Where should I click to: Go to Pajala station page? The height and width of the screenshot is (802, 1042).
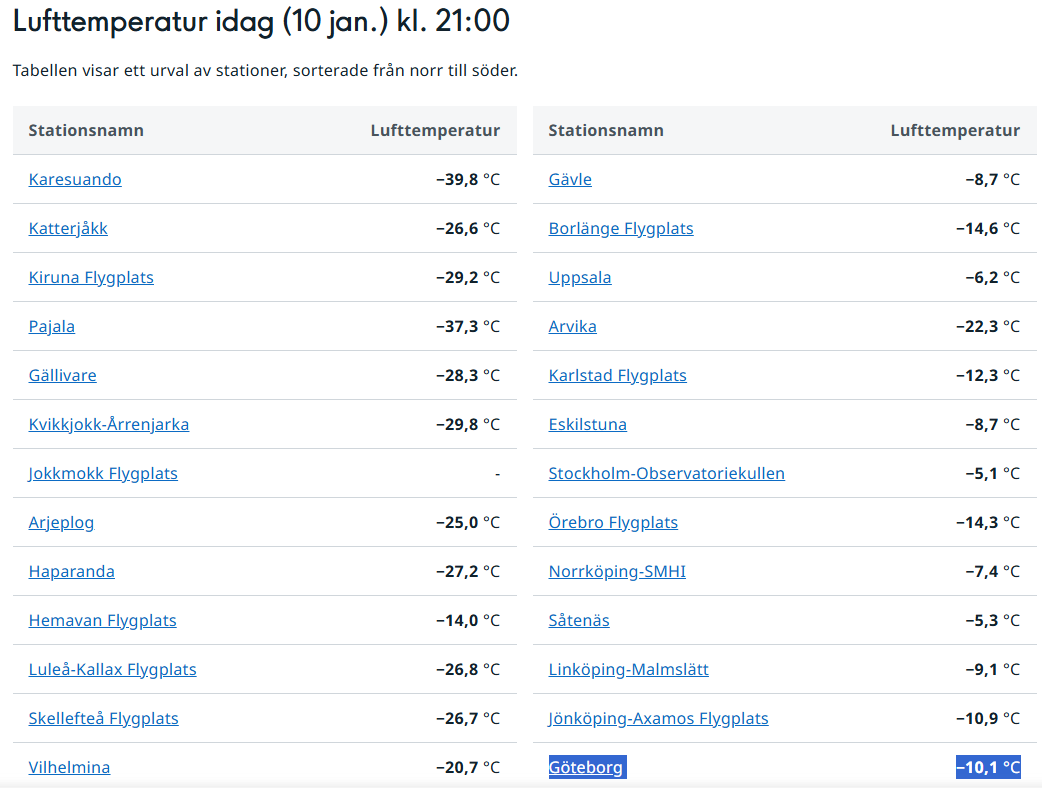(52, 327)
